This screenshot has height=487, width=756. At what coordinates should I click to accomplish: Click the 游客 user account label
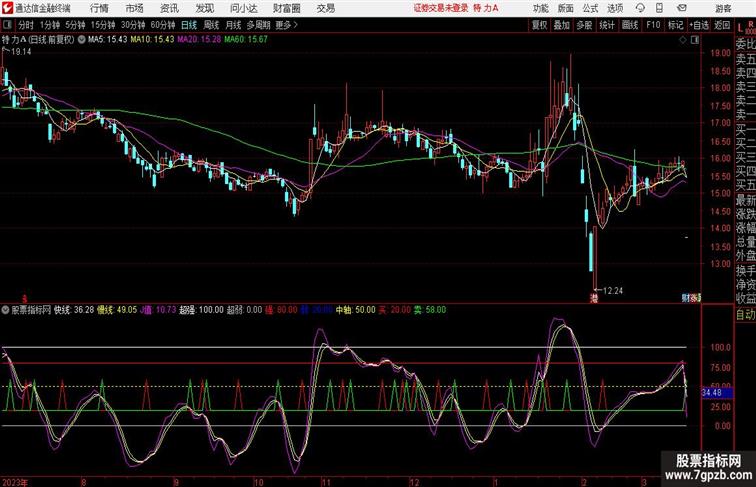coord(723,8)
